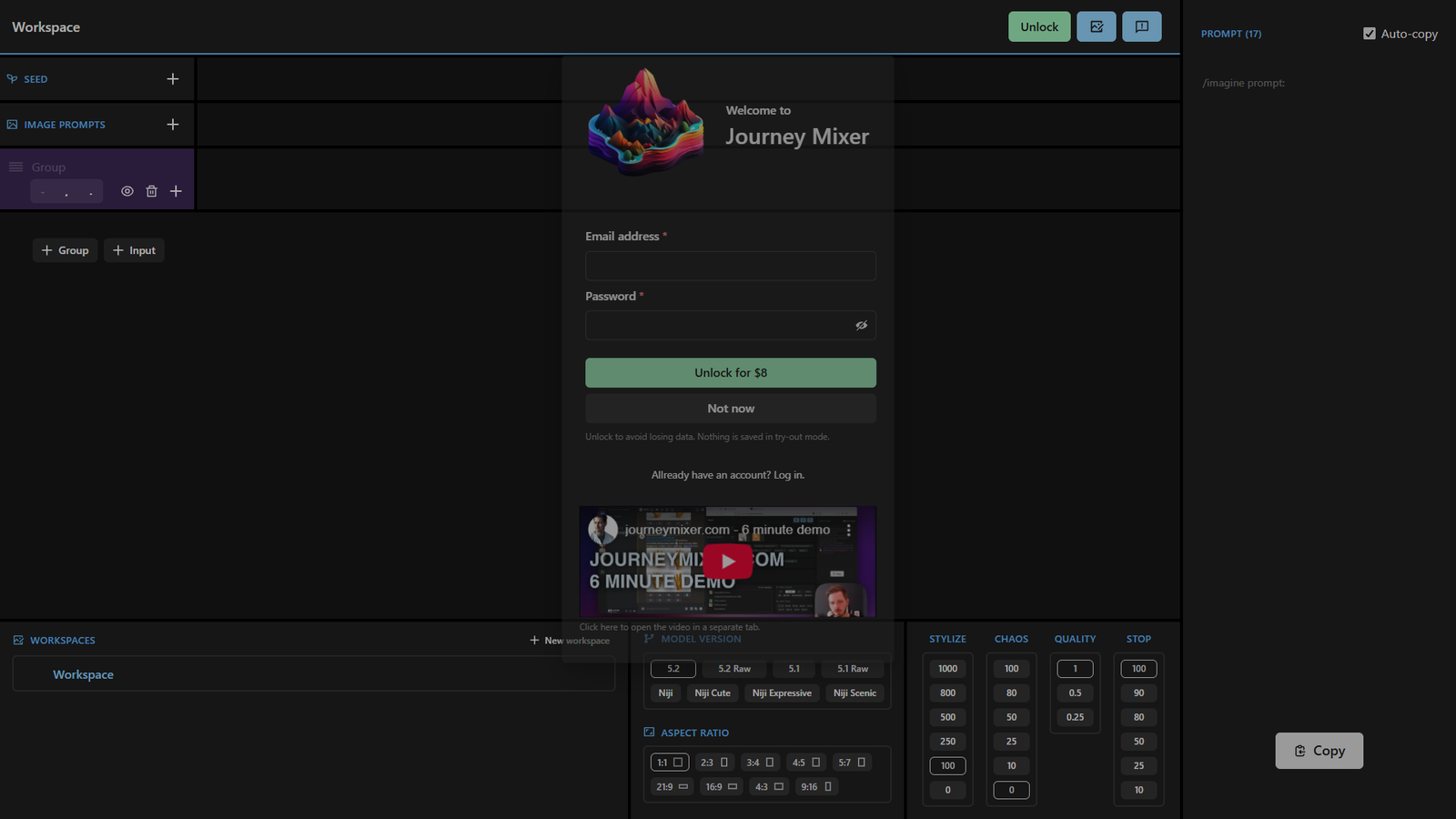Add a new Group button
This screenshot has width=1456, height=819.
(65, 250)
